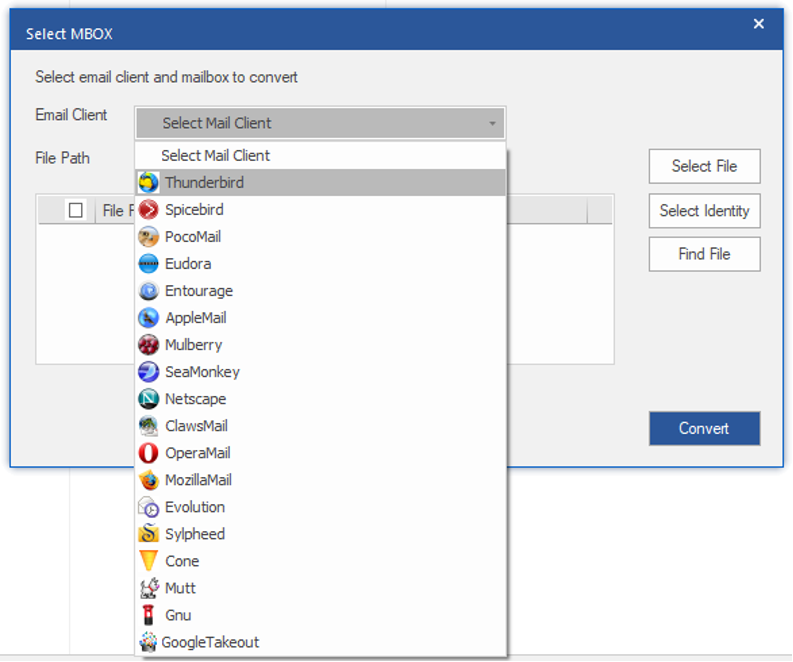
Task: Click the Entourage icon
Action: click(x=148, y=291)
